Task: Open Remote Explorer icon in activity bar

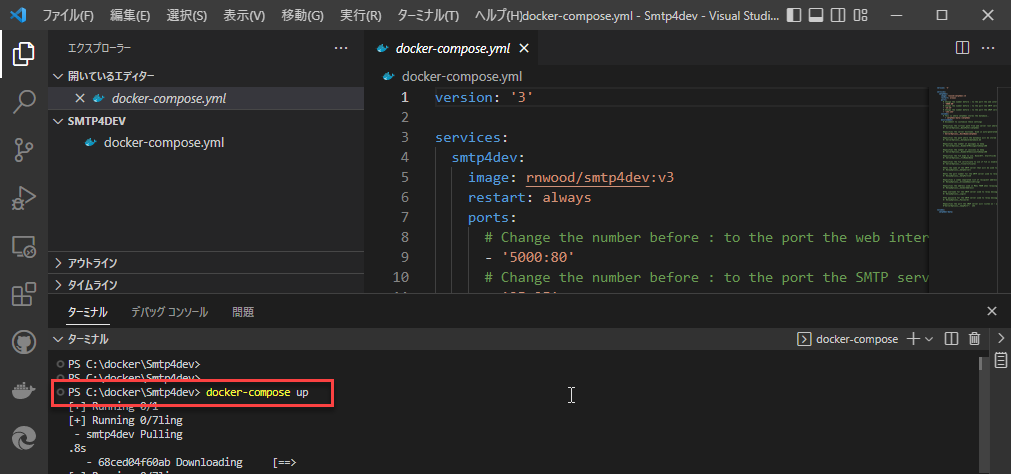Action: point(23,246)
